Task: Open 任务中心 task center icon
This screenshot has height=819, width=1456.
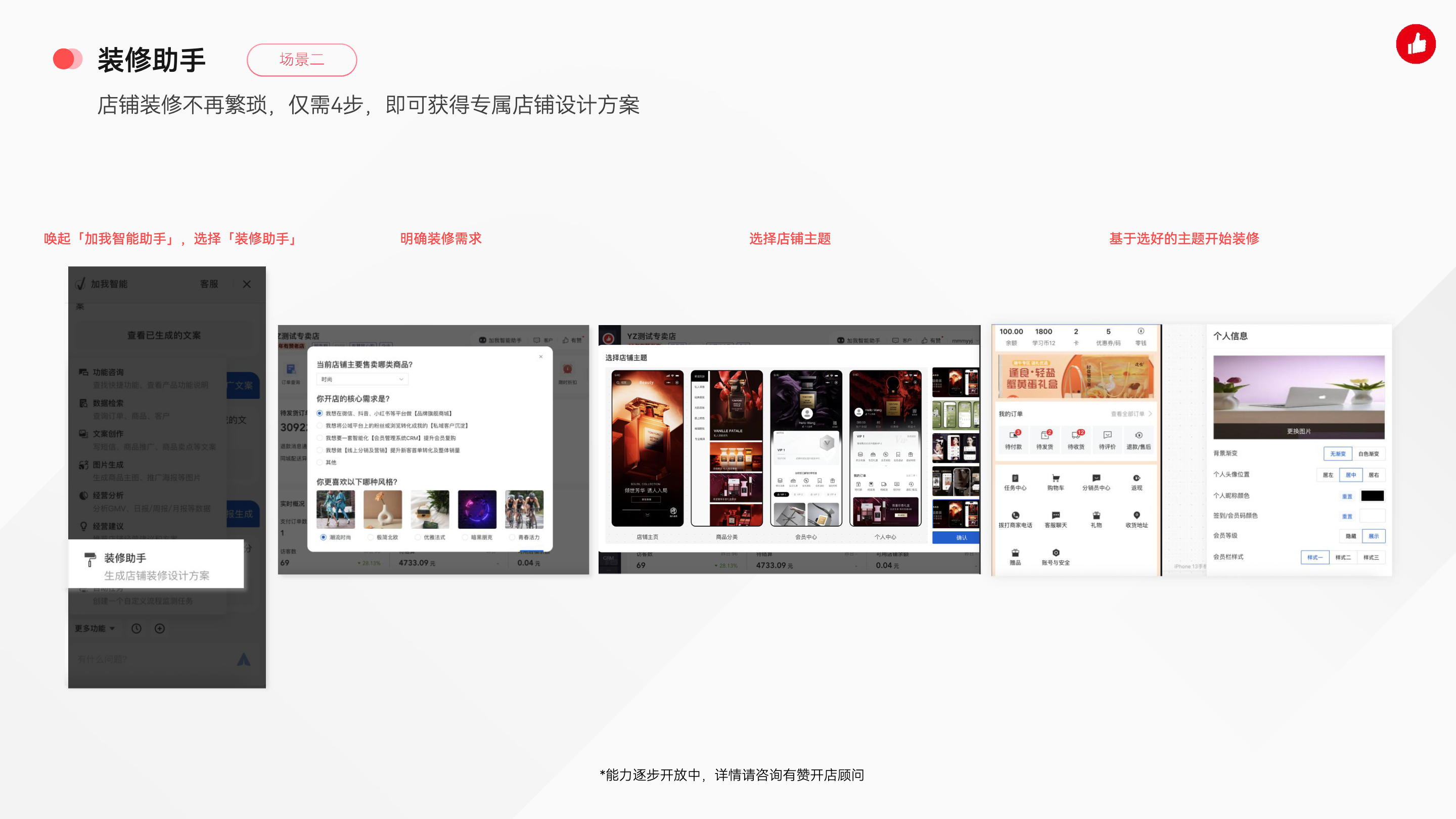Action: click(x=1015, y=478)
